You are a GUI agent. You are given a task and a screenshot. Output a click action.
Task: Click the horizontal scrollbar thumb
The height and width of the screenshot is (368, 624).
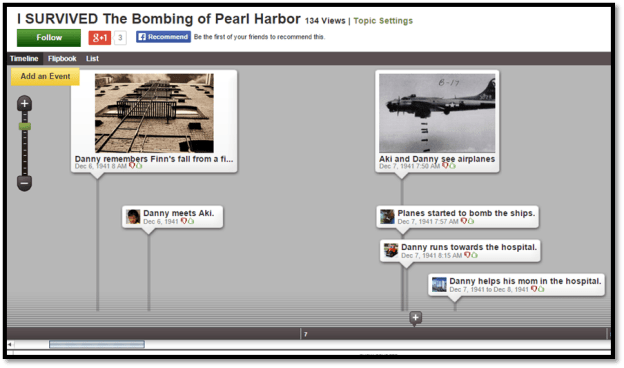(x=97, y=344)
